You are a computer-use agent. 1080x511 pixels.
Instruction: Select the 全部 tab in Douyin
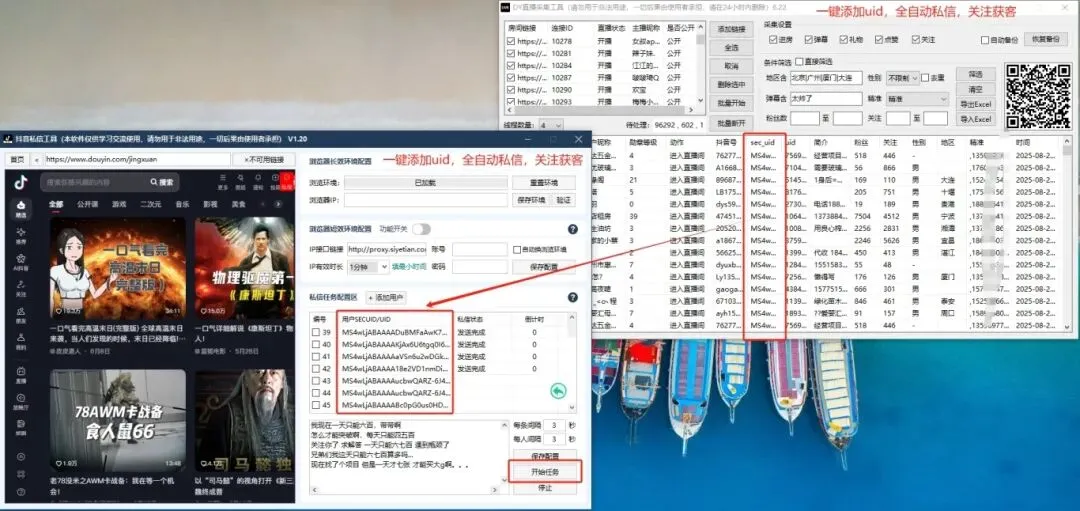click(56, 205)
